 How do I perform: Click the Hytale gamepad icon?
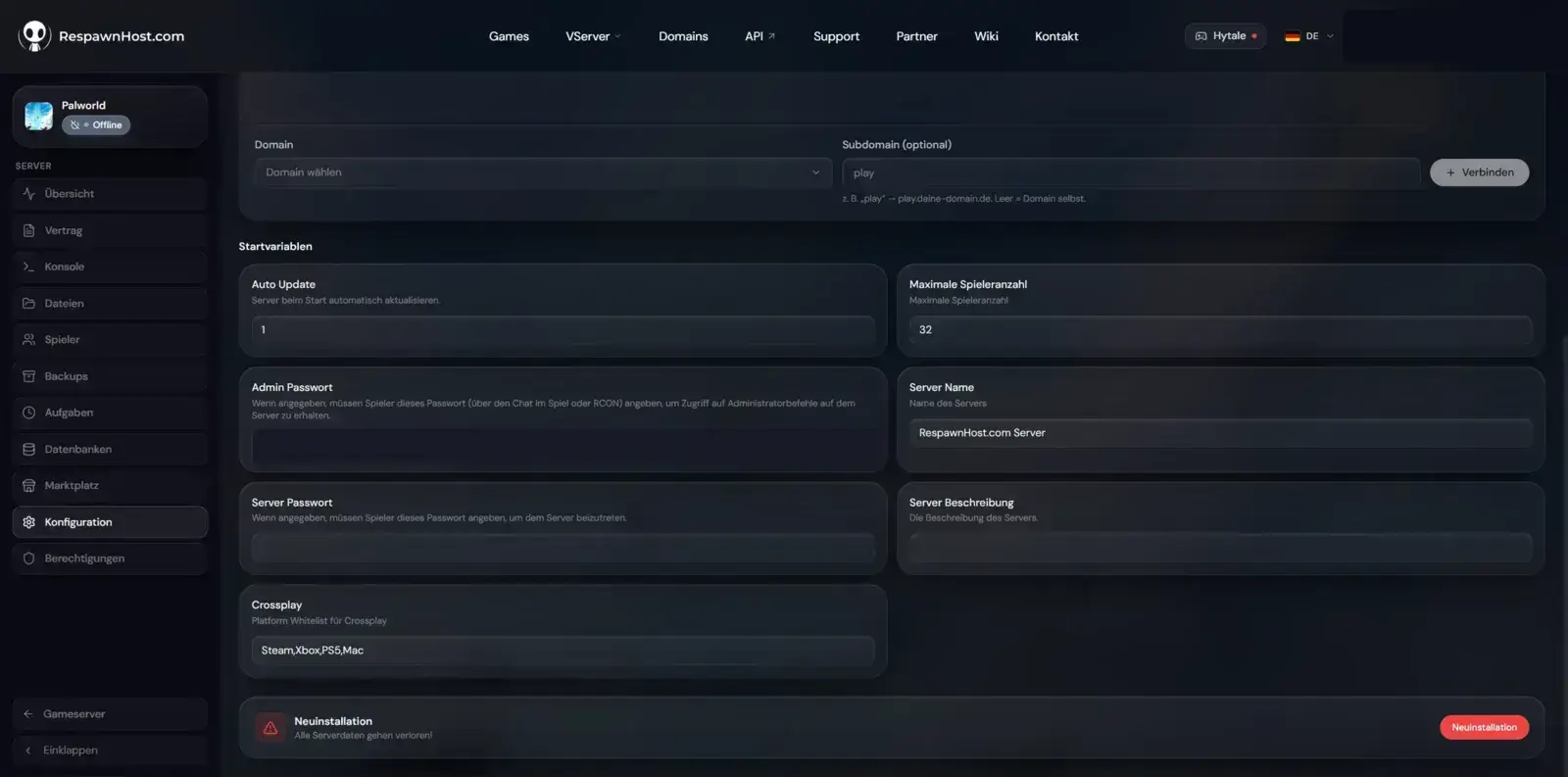1200,36
